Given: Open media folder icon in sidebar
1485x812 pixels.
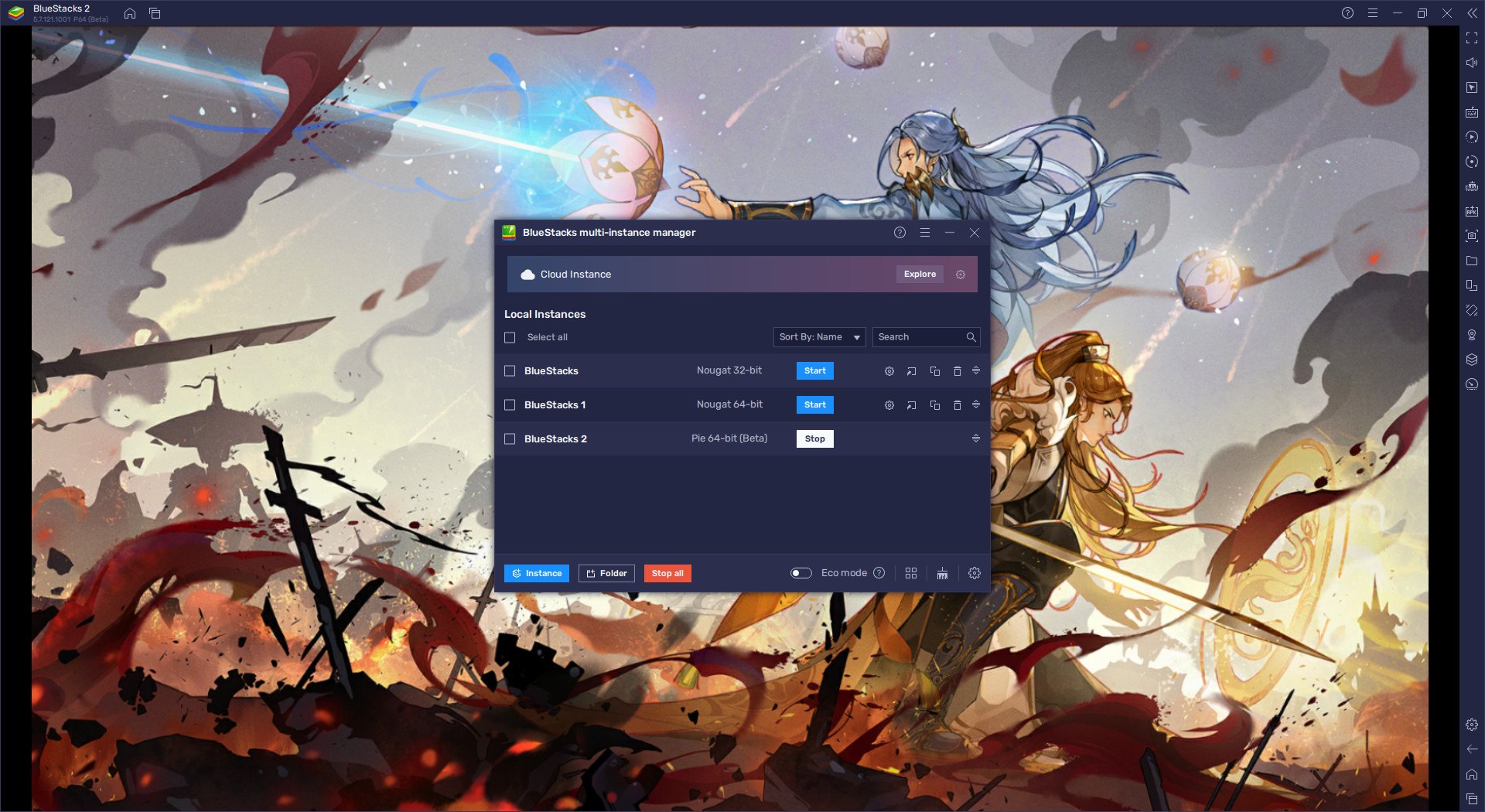Looking at the screenshot, I should (1472, 261).
